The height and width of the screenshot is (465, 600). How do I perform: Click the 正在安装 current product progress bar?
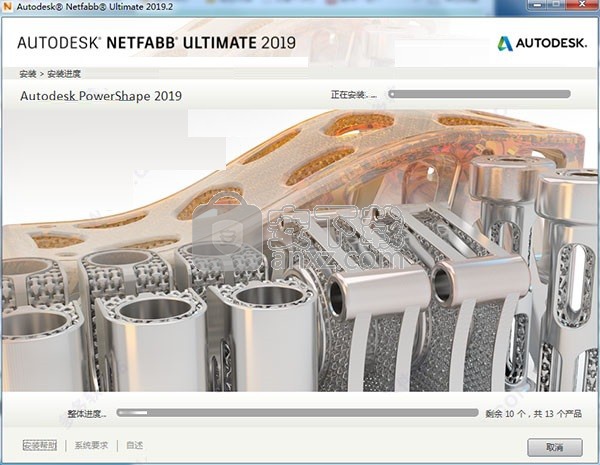tap(479, 94)
